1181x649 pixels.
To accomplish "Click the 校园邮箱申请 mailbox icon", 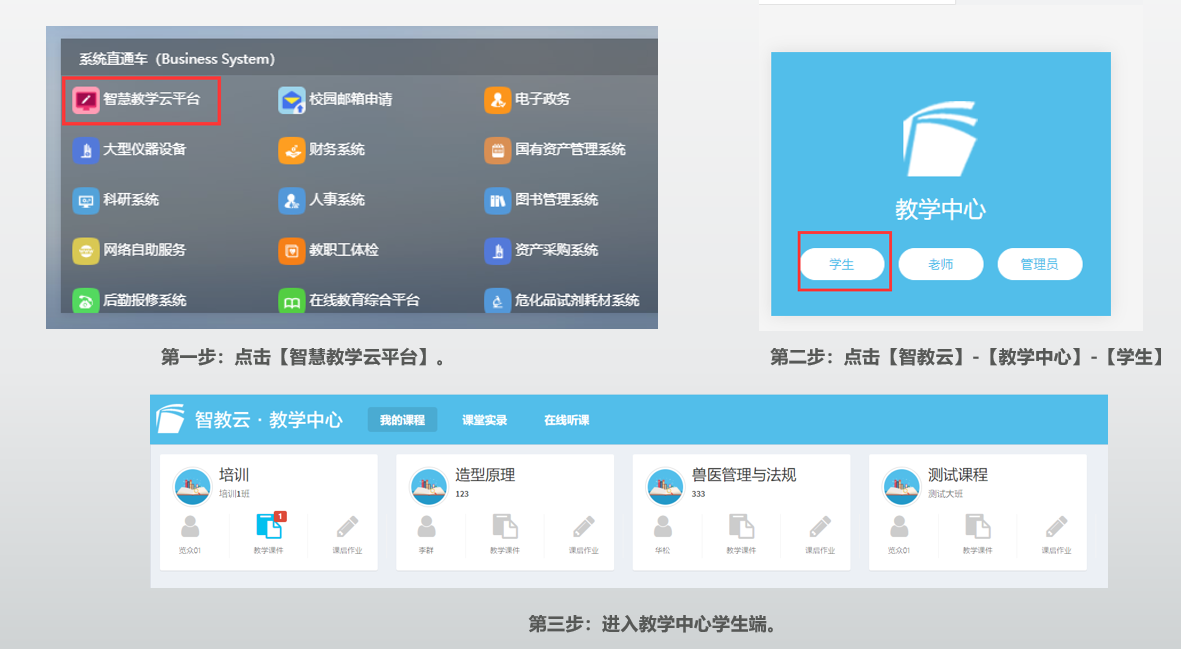I will pyautogui.click(x=292, y=100).
